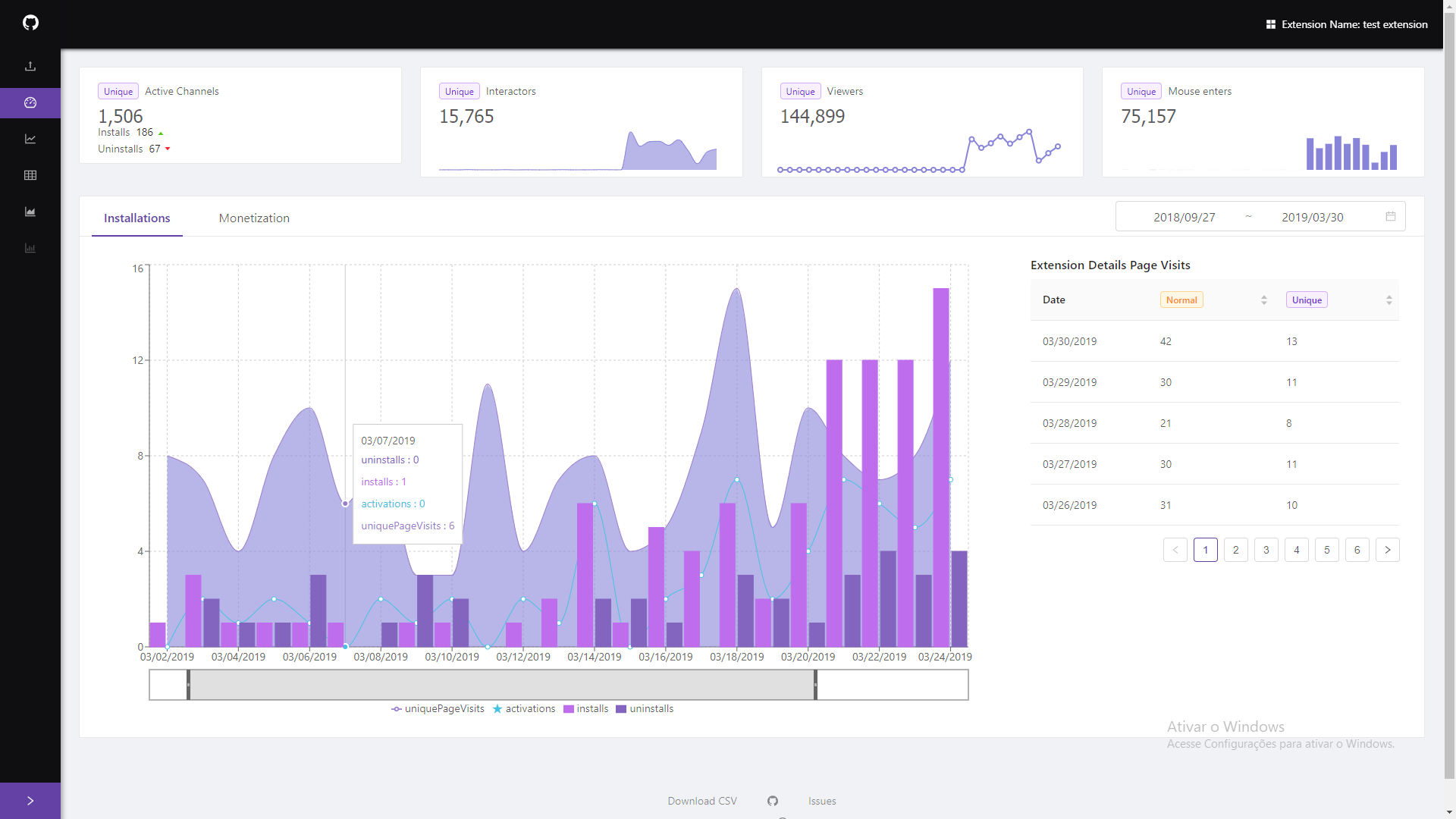Screen dimensions: 1456x819
Task: Click the extension grid icon in header
Action: tap(1271, 24)
